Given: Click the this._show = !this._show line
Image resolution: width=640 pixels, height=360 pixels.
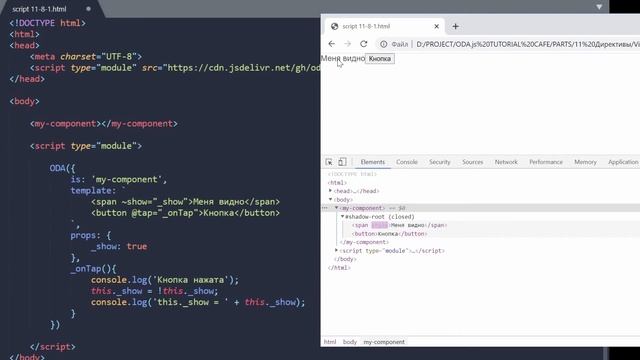Looking at the screenshot, I should [155, 291].
